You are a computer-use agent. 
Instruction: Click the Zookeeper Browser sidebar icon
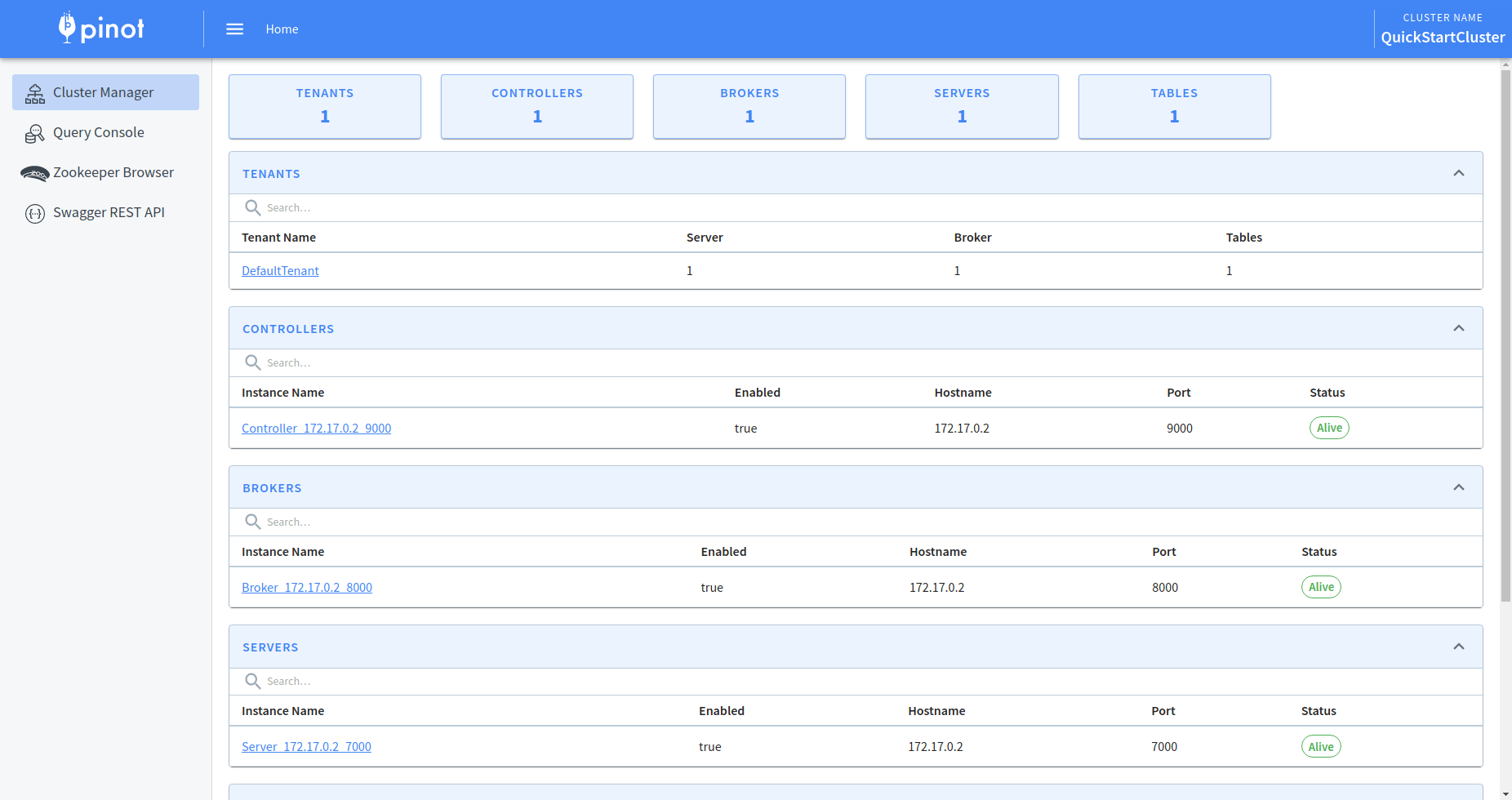click(35, 173)
